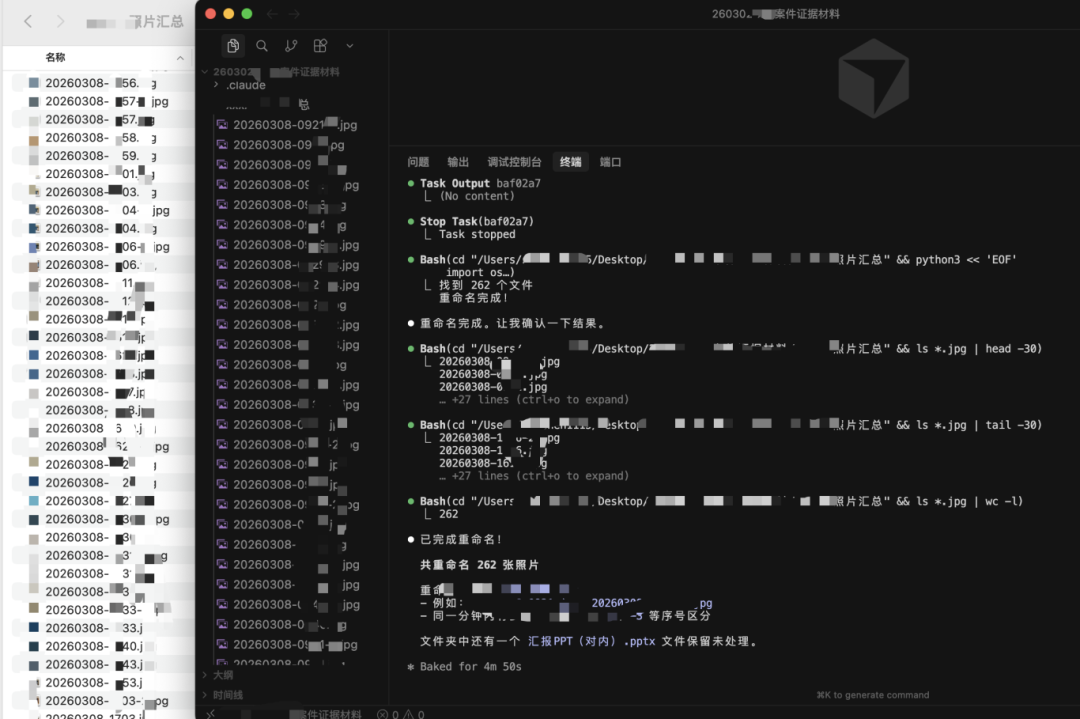
Task: Switch to the 输出 panel tab
Action: 458,162
